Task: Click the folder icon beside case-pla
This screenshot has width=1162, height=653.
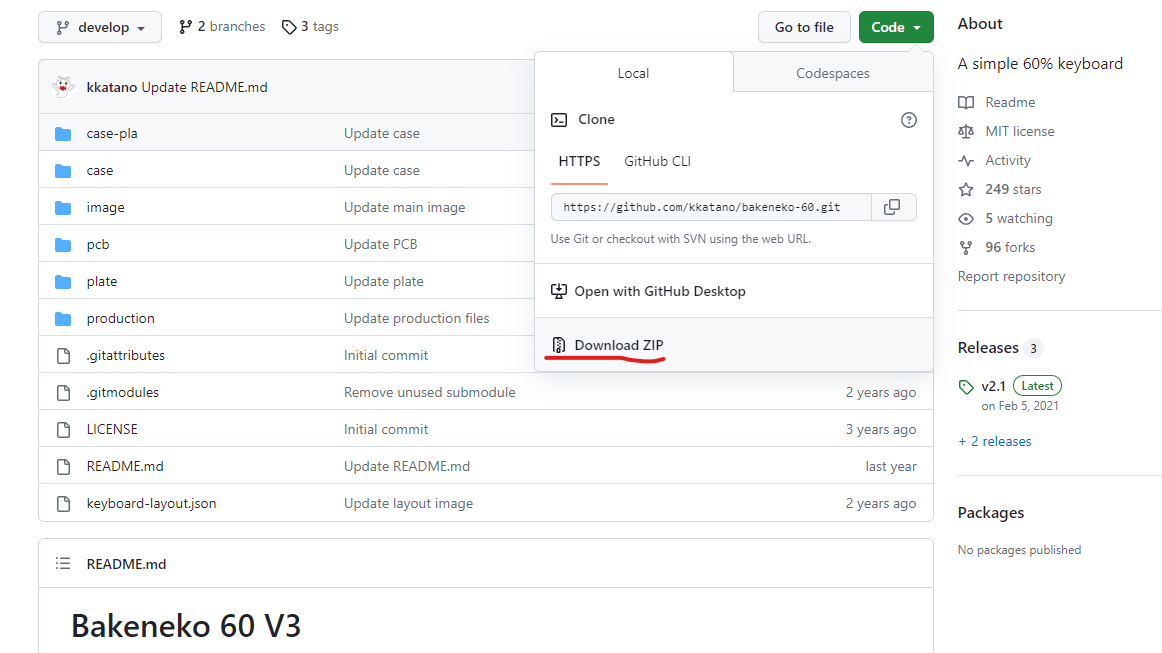Action: (63, 133)
